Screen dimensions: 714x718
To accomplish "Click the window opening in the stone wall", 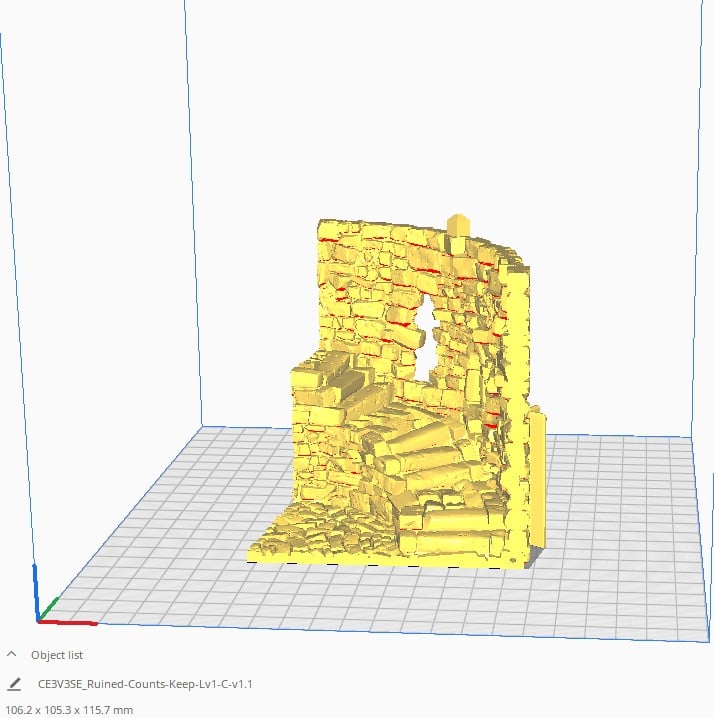I will [428, 340].
